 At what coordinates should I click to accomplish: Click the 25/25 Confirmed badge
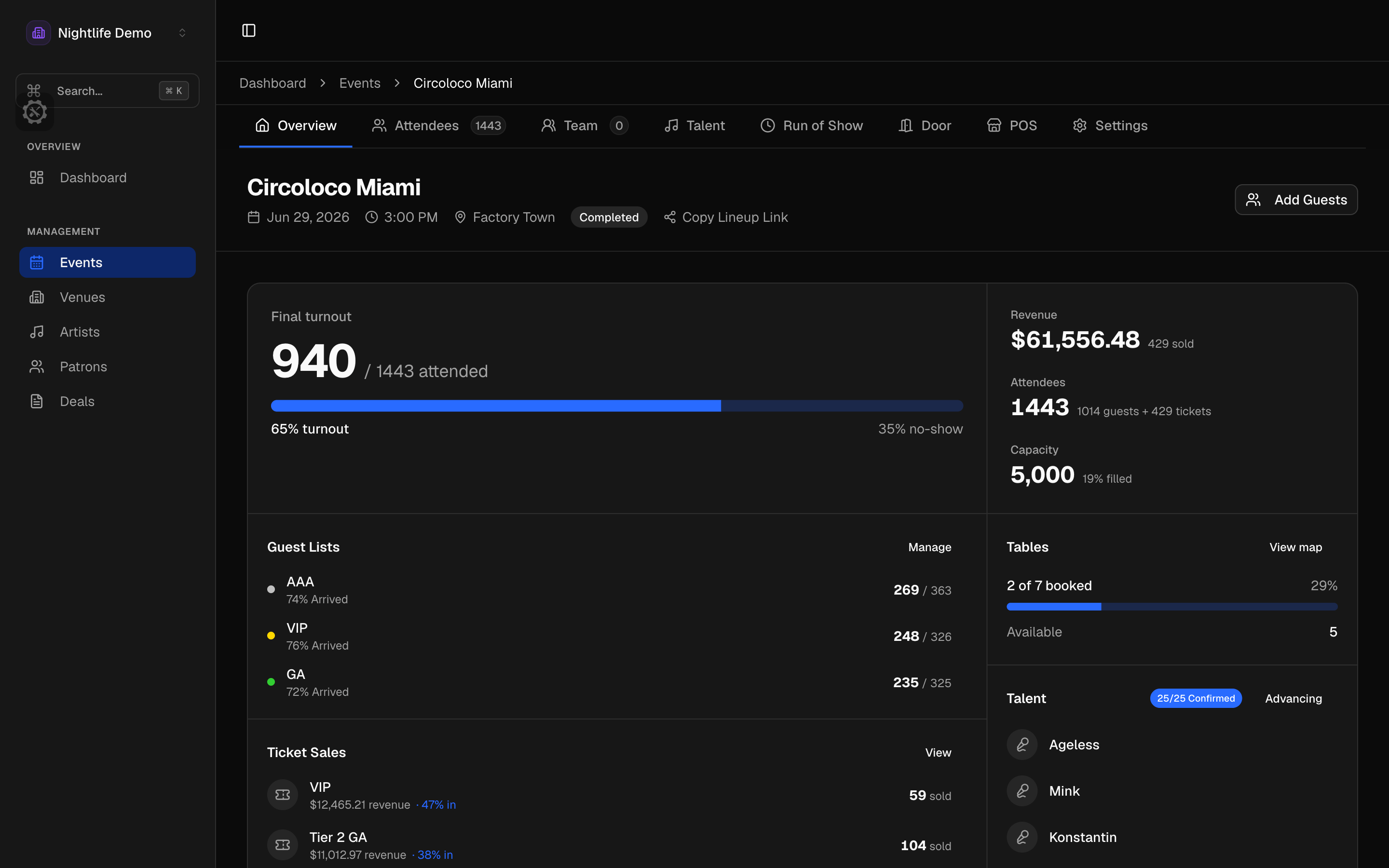1196,699
